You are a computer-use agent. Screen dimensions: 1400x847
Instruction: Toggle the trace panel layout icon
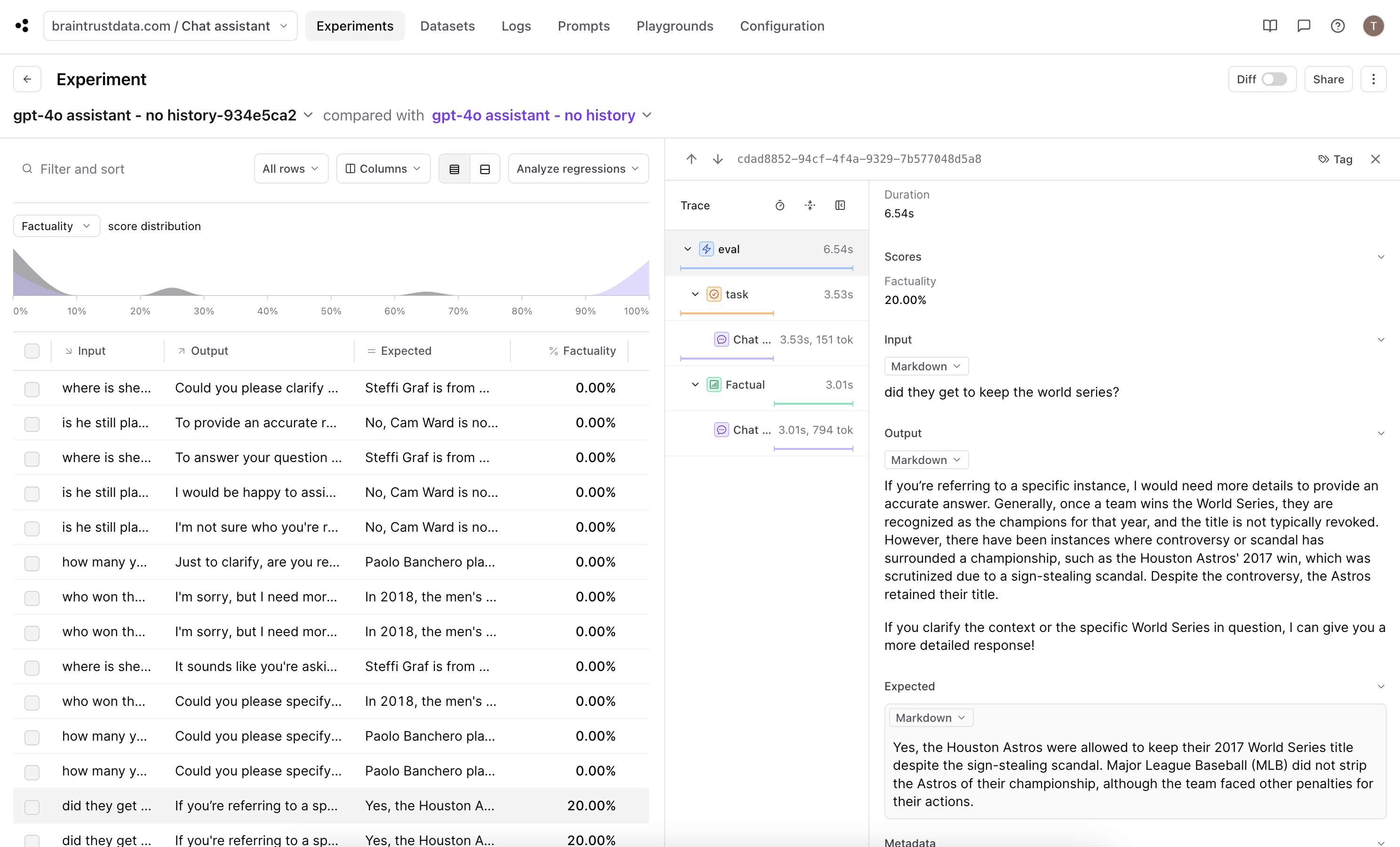840,205
